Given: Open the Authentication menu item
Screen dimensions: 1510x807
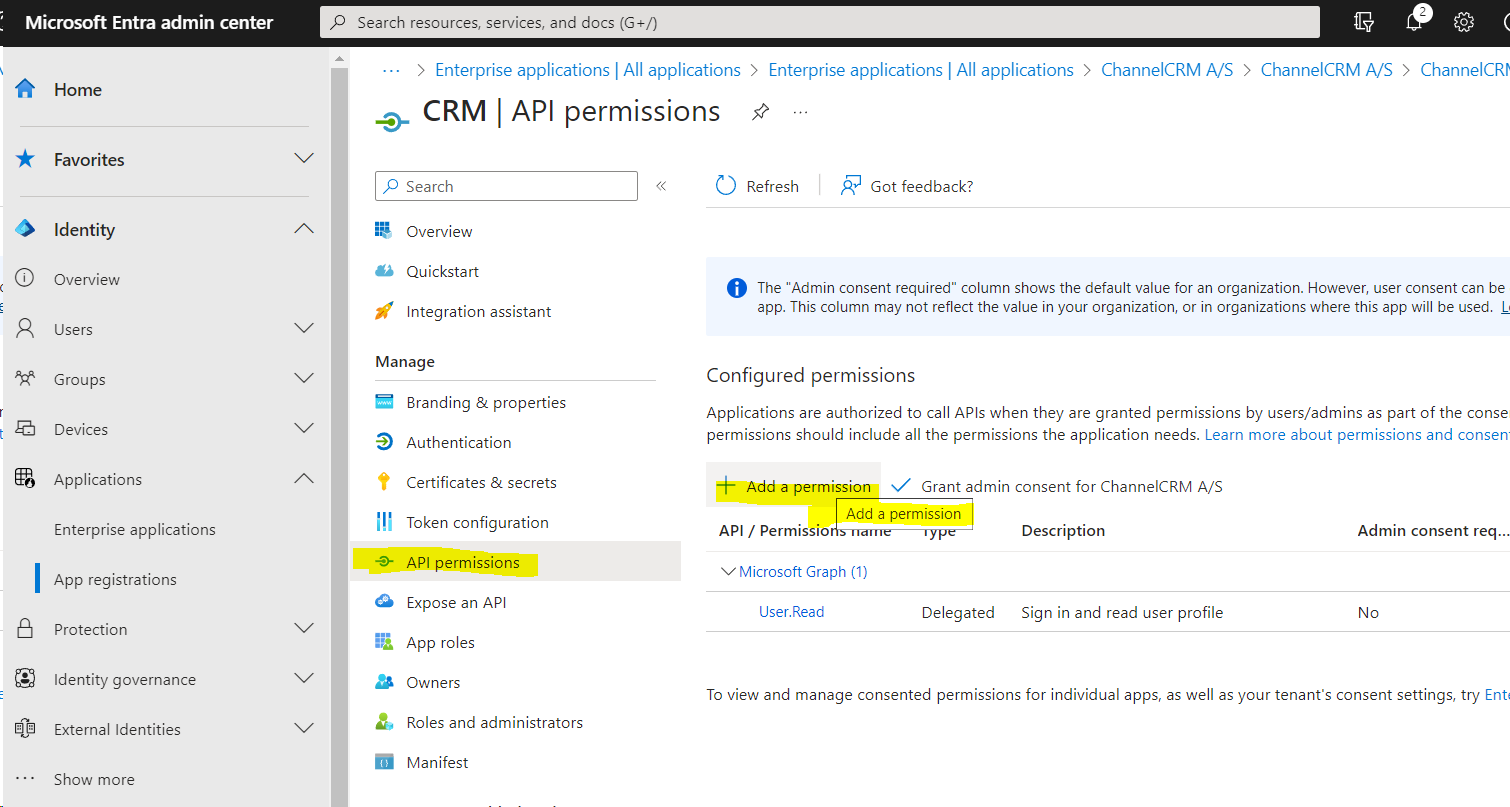Looking at the screenshot, I should pos(458,442).
